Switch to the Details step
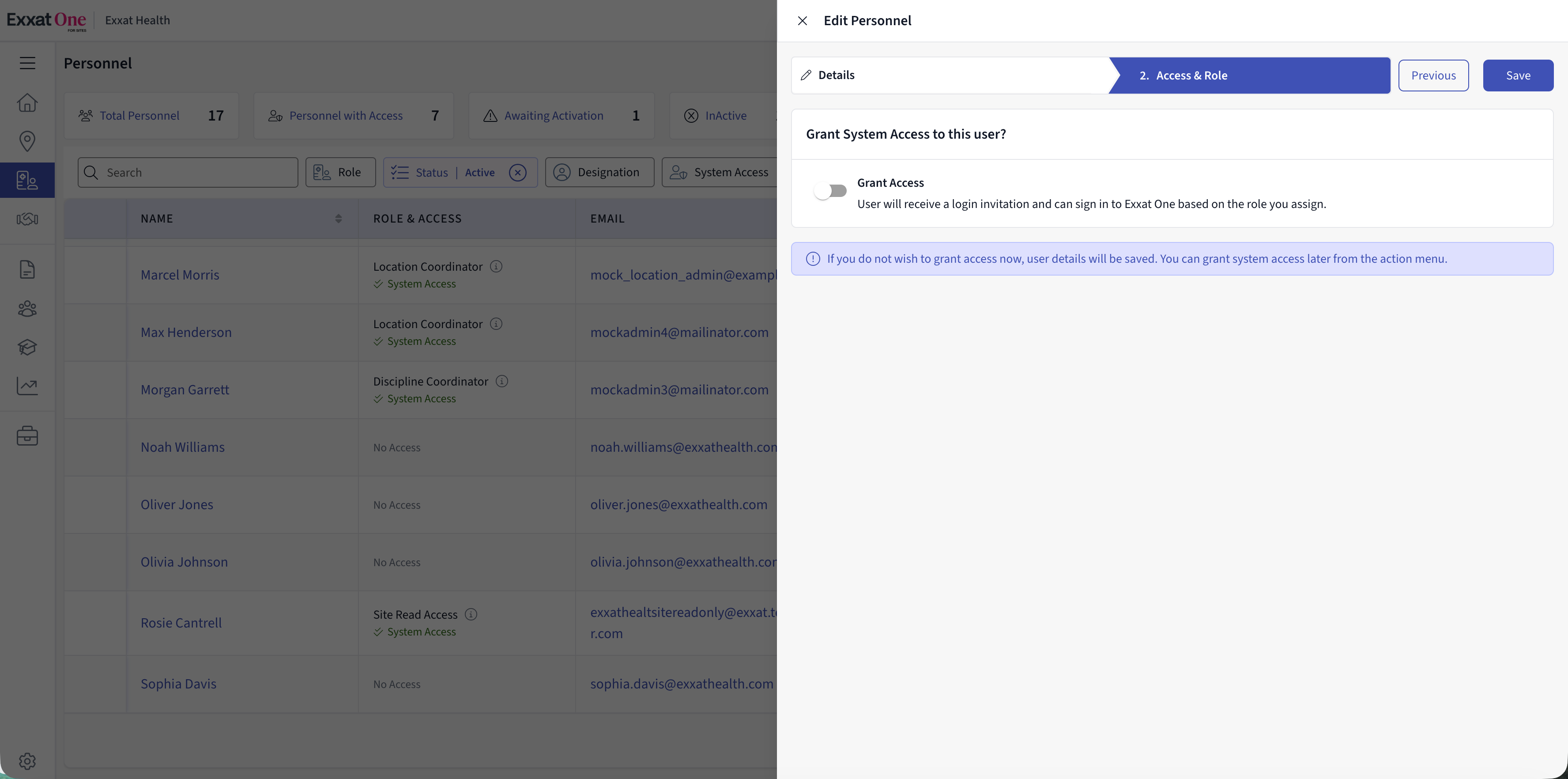Screen dimensions: 1568x779 (x=950, y=76)
